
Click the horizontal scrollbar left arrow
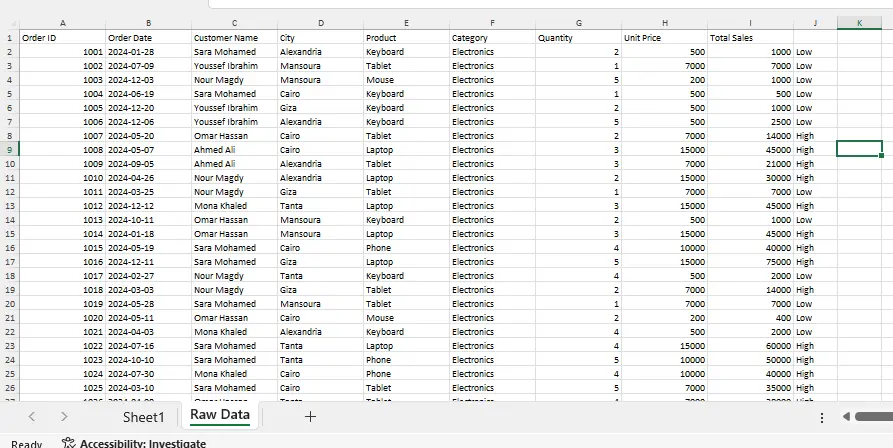pos(846,417)
